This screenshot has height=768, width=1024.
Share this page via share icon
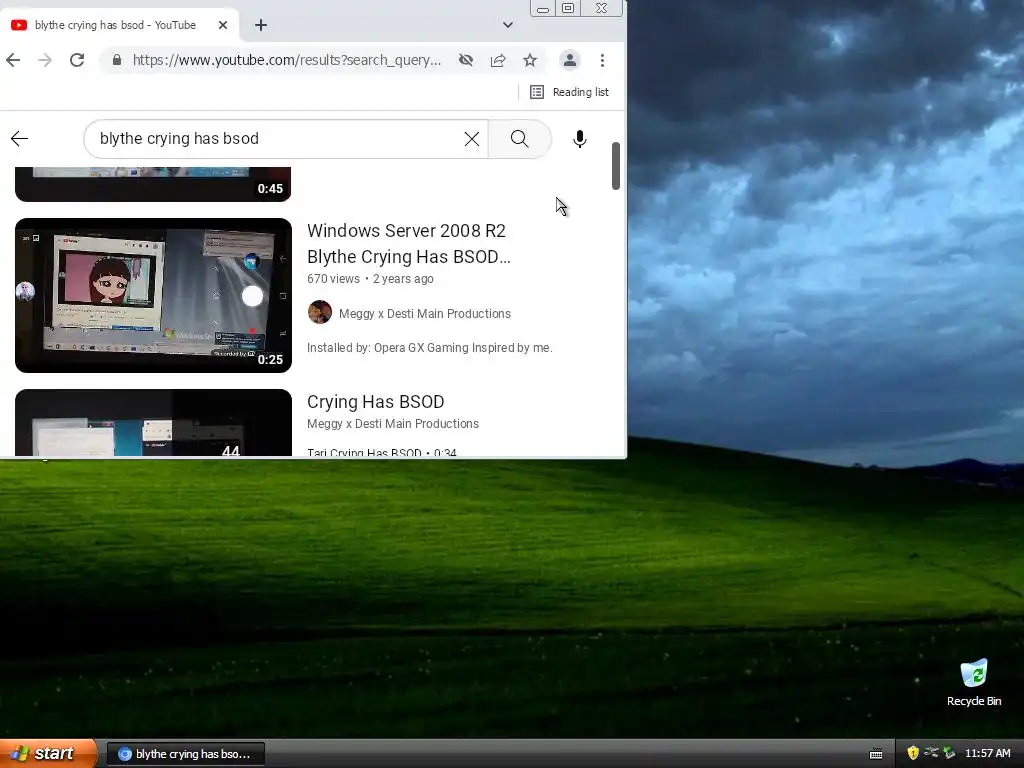498,61
